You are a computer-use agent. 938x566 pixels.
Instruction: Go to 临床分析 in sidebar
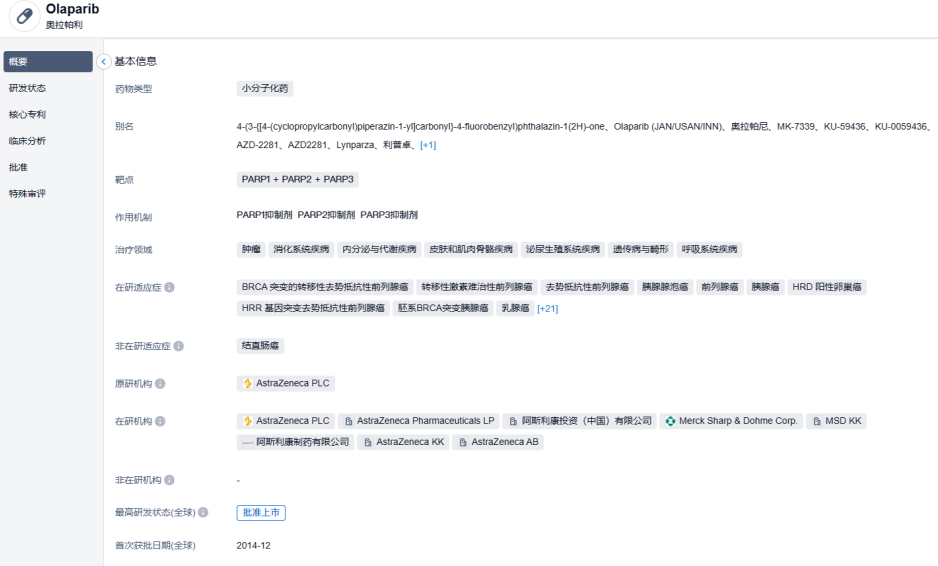(27, 141)
